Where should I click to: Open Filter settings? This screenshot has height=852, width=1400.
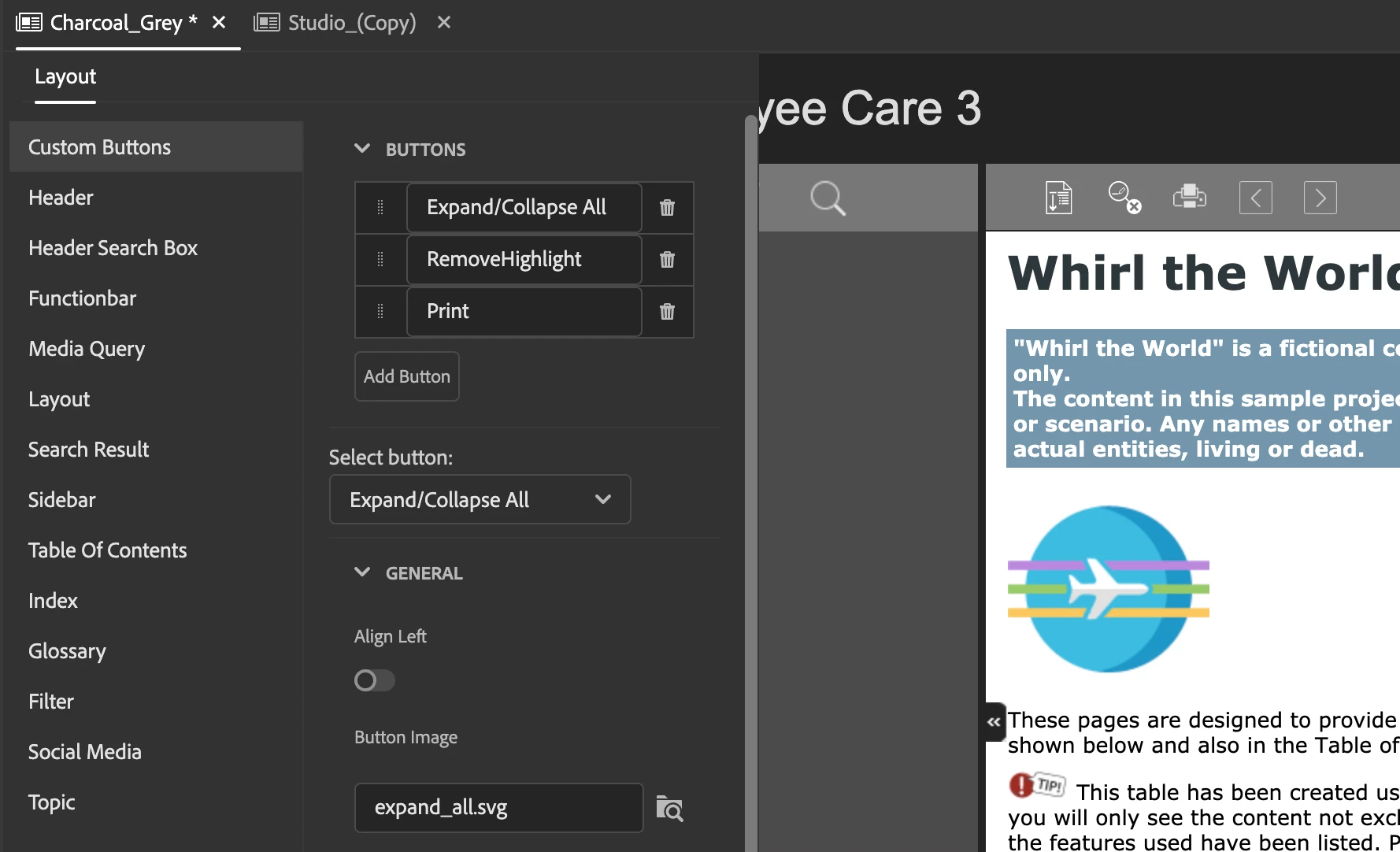point(156,702)
